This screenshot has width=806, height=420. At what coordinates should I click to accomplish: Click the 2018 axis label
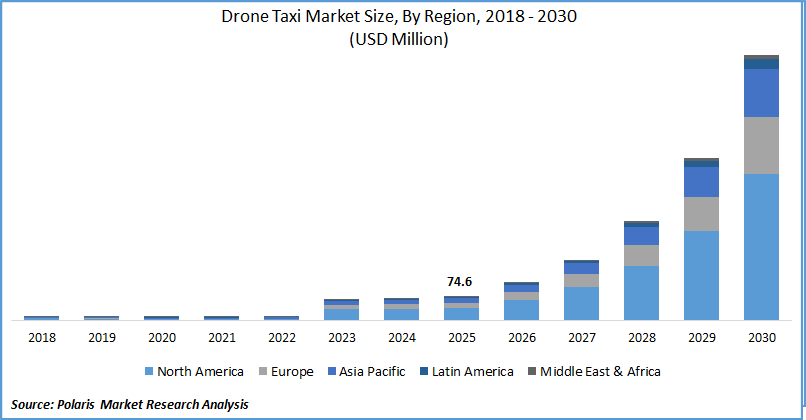pos(42,338)
